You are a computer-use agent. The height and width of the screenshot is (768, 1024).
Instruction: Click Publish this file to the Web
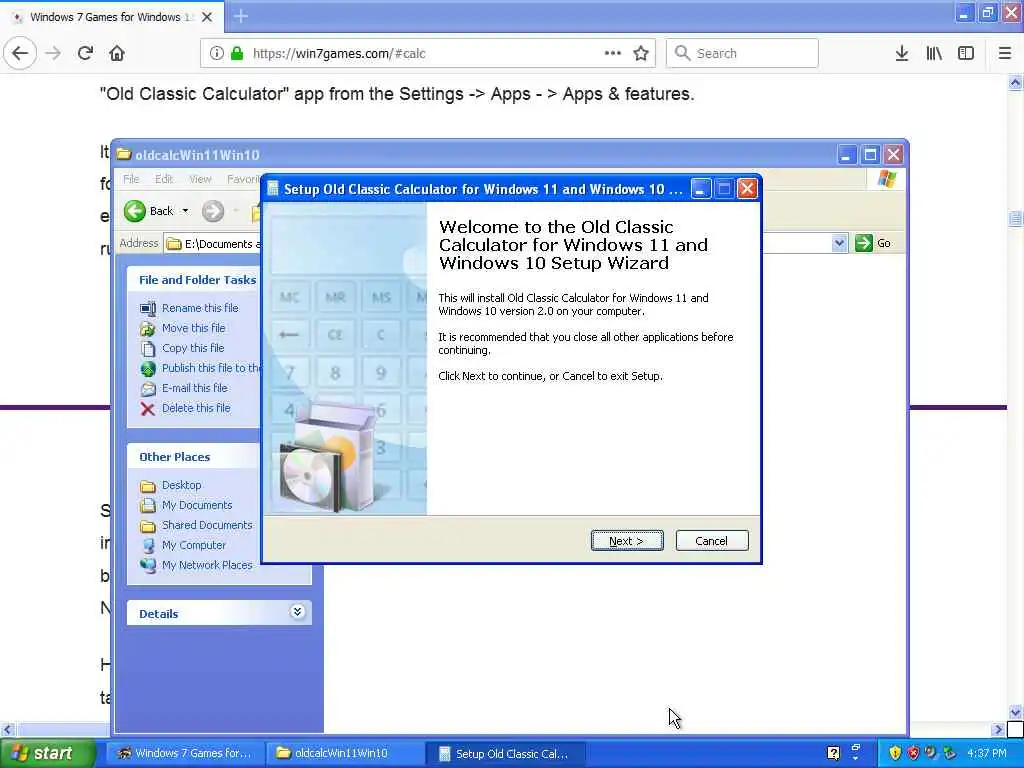click(x=211, y=368)
